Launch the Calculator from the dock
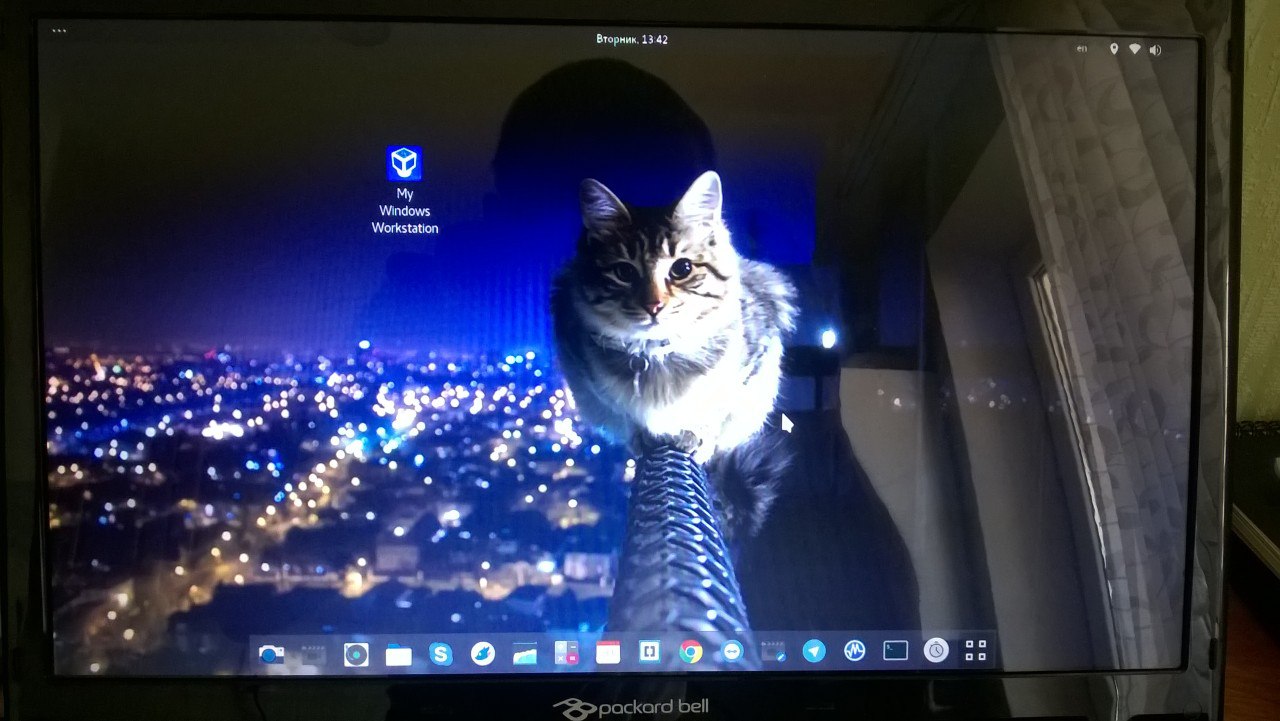Viewport: 1280px width, 721px height. tap(567, 653)
